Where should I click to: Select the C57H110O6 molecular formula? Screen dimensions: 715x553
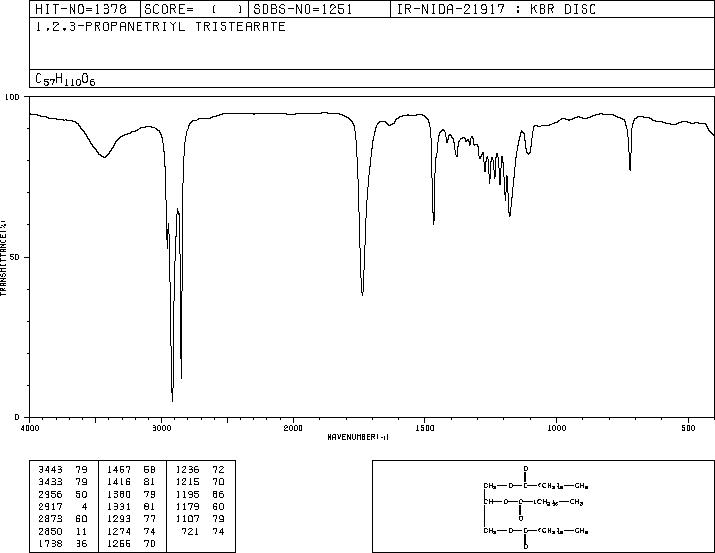[65, 79]
